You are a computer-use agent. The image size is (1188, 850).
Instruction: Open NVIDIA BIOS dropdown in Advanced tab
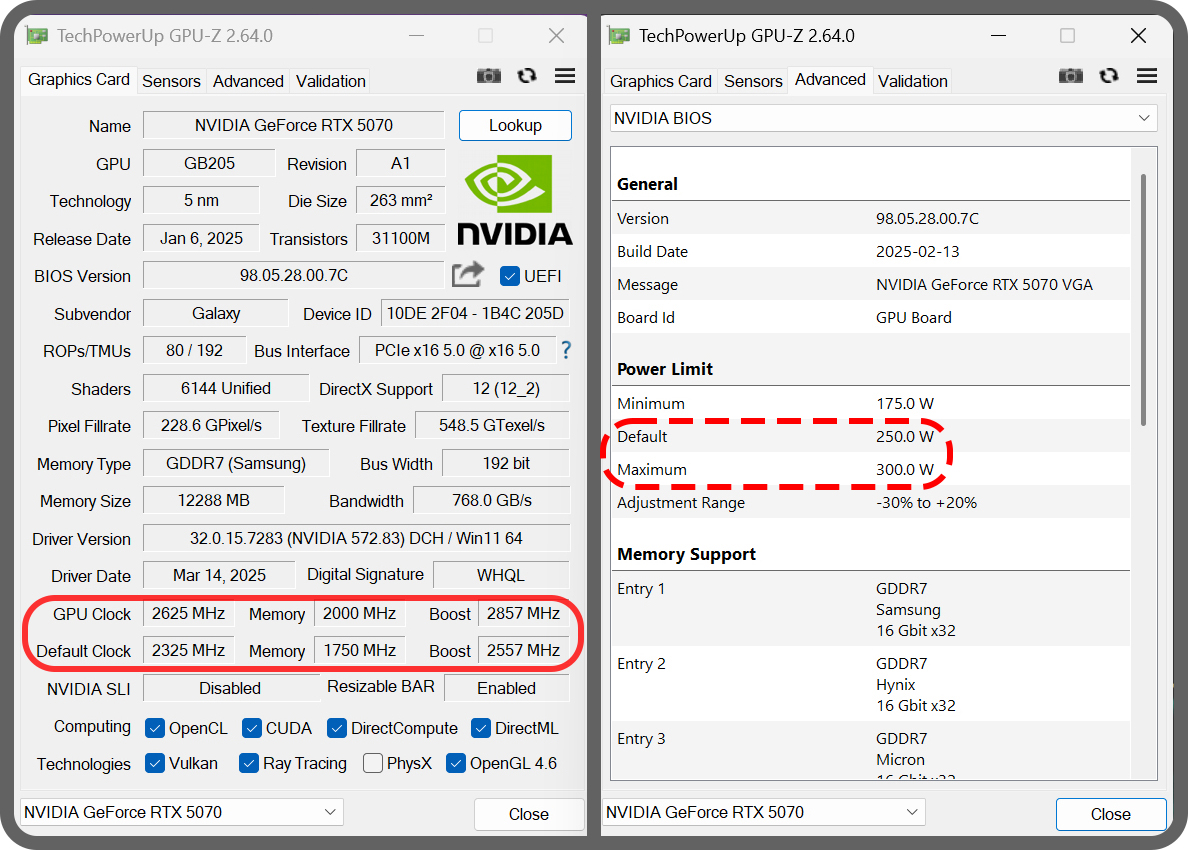883,118
